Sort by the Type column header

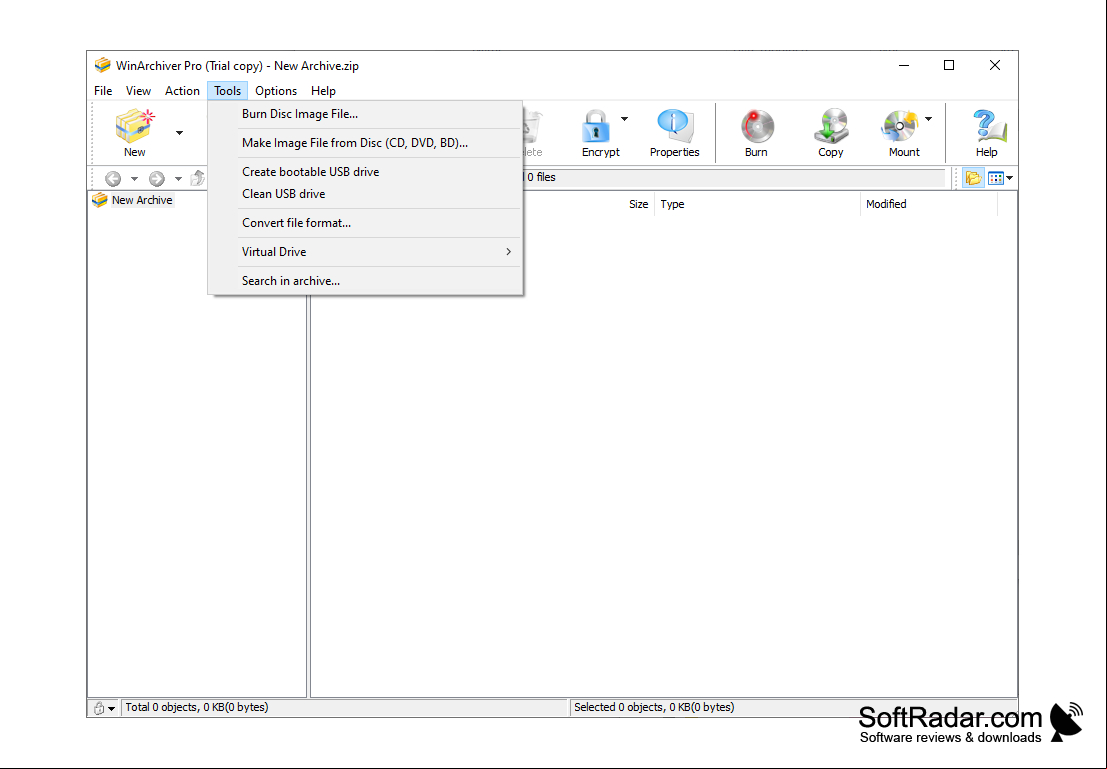tap(758, 204)
